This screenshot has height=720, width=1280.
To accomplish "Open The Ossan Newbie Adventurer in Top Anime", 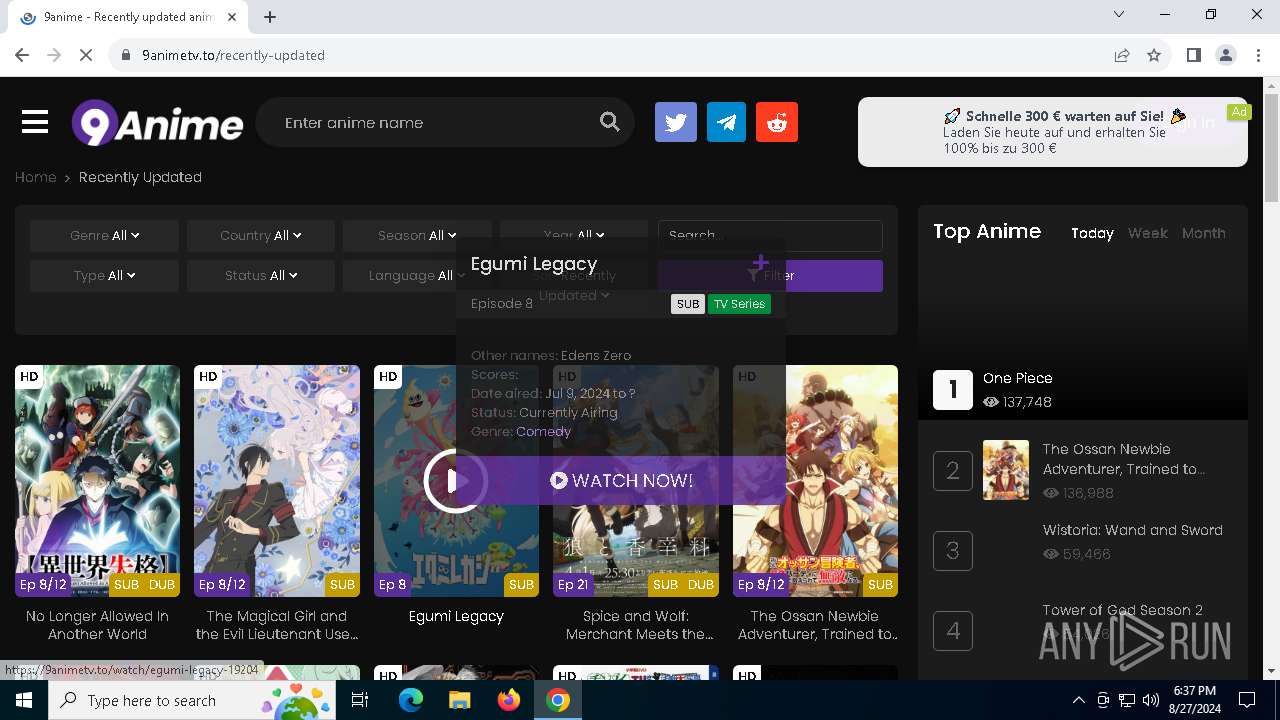I will (1123, 459).
